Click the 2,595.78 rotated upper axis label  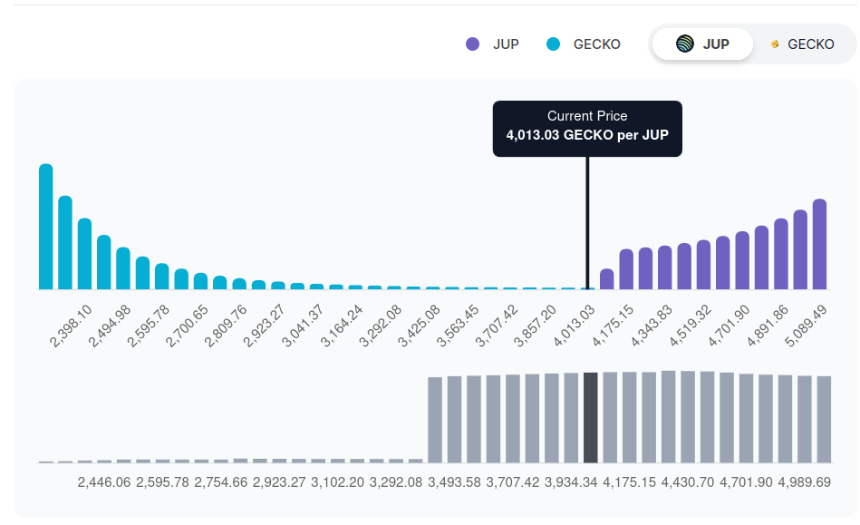(x=148, y=326)
